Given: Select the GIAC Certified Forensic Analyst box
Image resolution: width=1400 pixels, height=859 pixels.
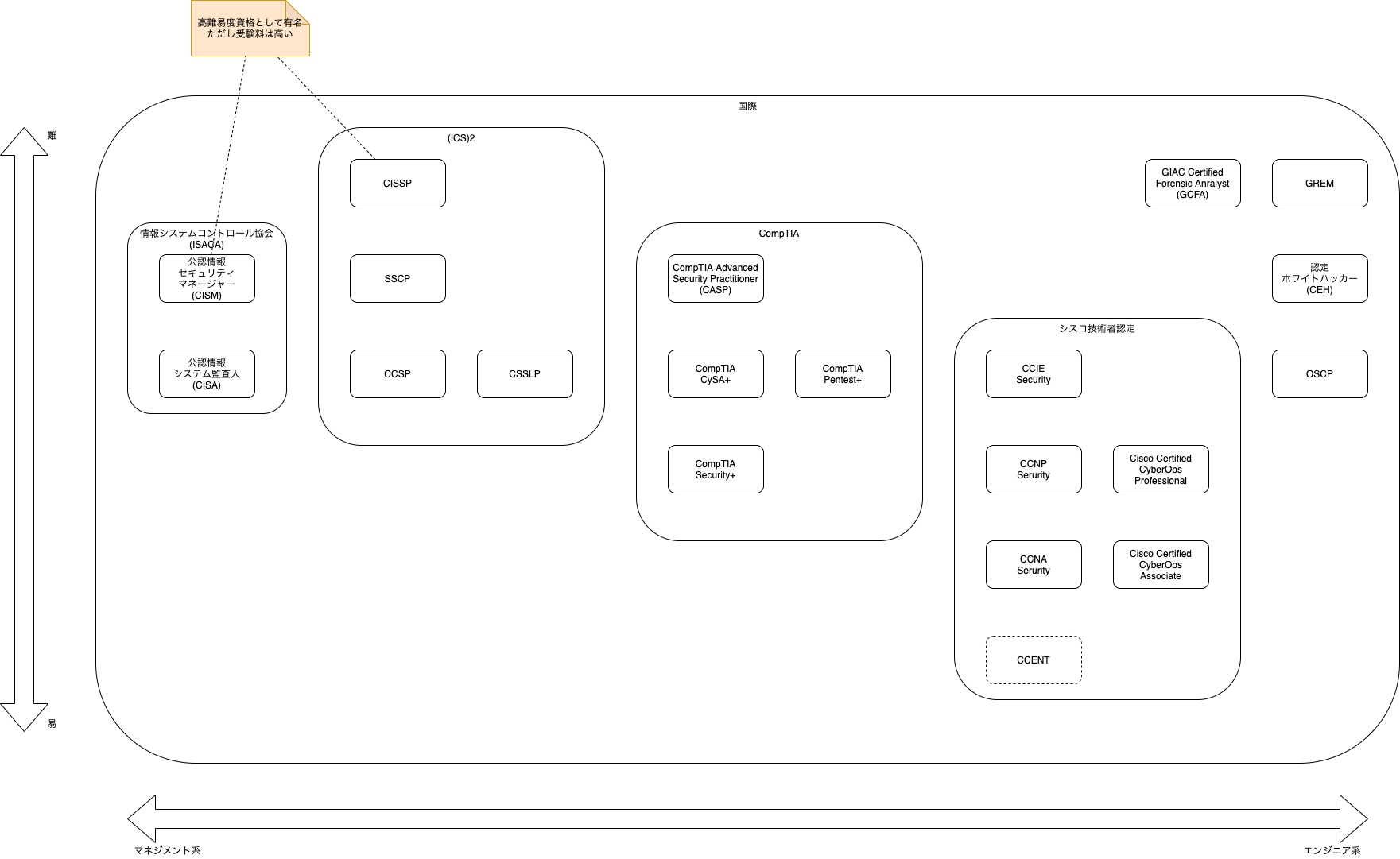Looking at the screenshot, I should click(x=1193, y=184).
